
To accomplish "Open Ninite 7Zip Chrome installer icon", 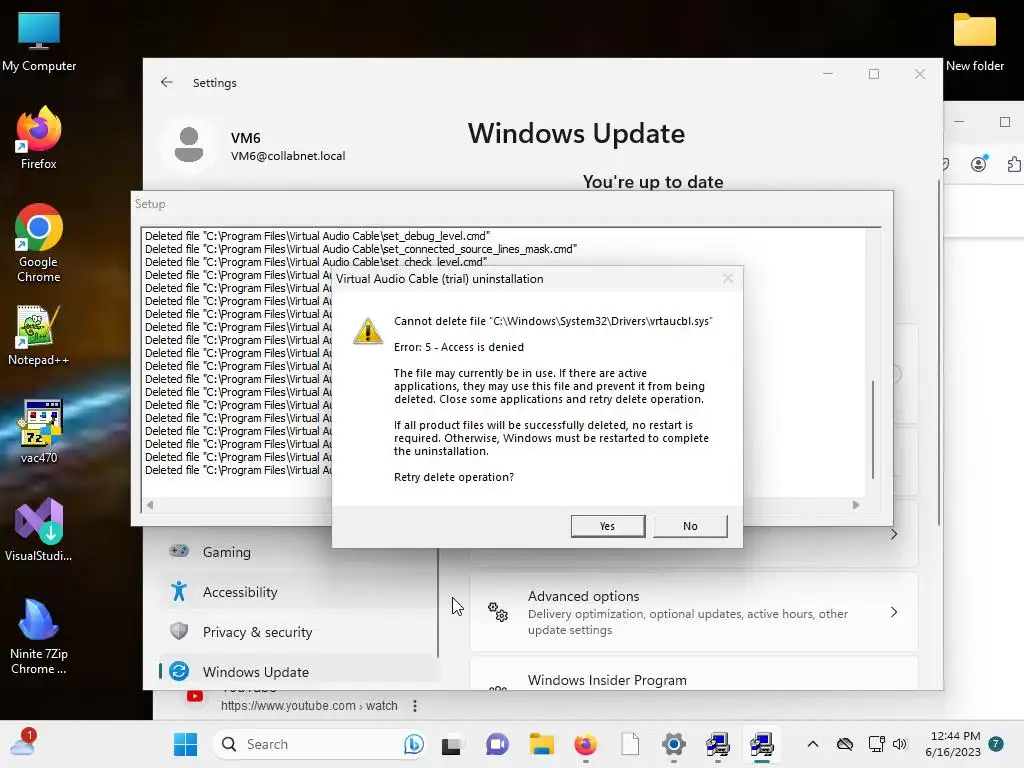I will (39, 636).
